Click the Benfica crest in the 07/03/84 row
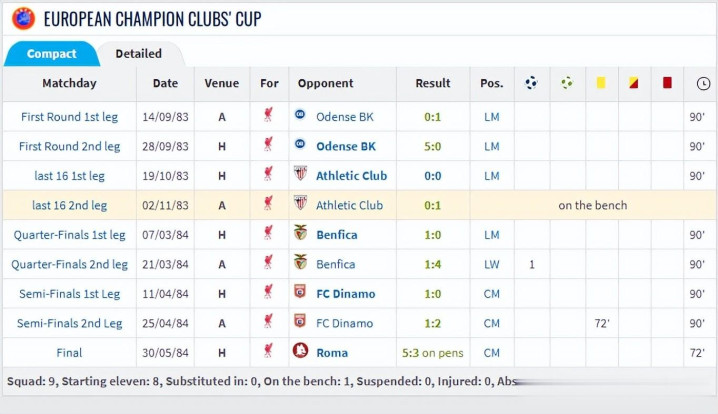Screen dimensions: 718x414 coord(300,234)
